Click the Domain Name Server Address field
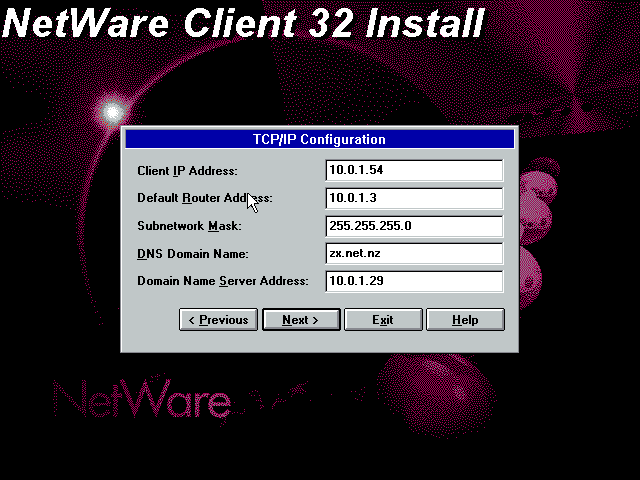 (x=414, y=281)
